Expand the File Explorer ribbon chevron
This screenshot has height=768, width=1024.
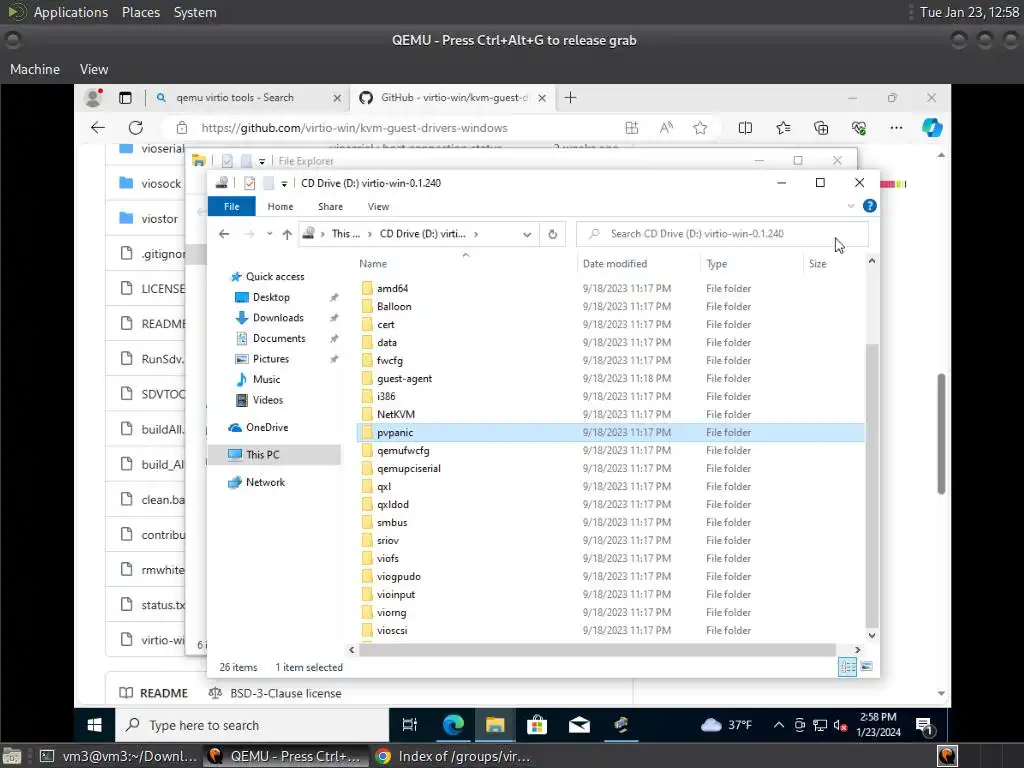[x=850, y=206]
